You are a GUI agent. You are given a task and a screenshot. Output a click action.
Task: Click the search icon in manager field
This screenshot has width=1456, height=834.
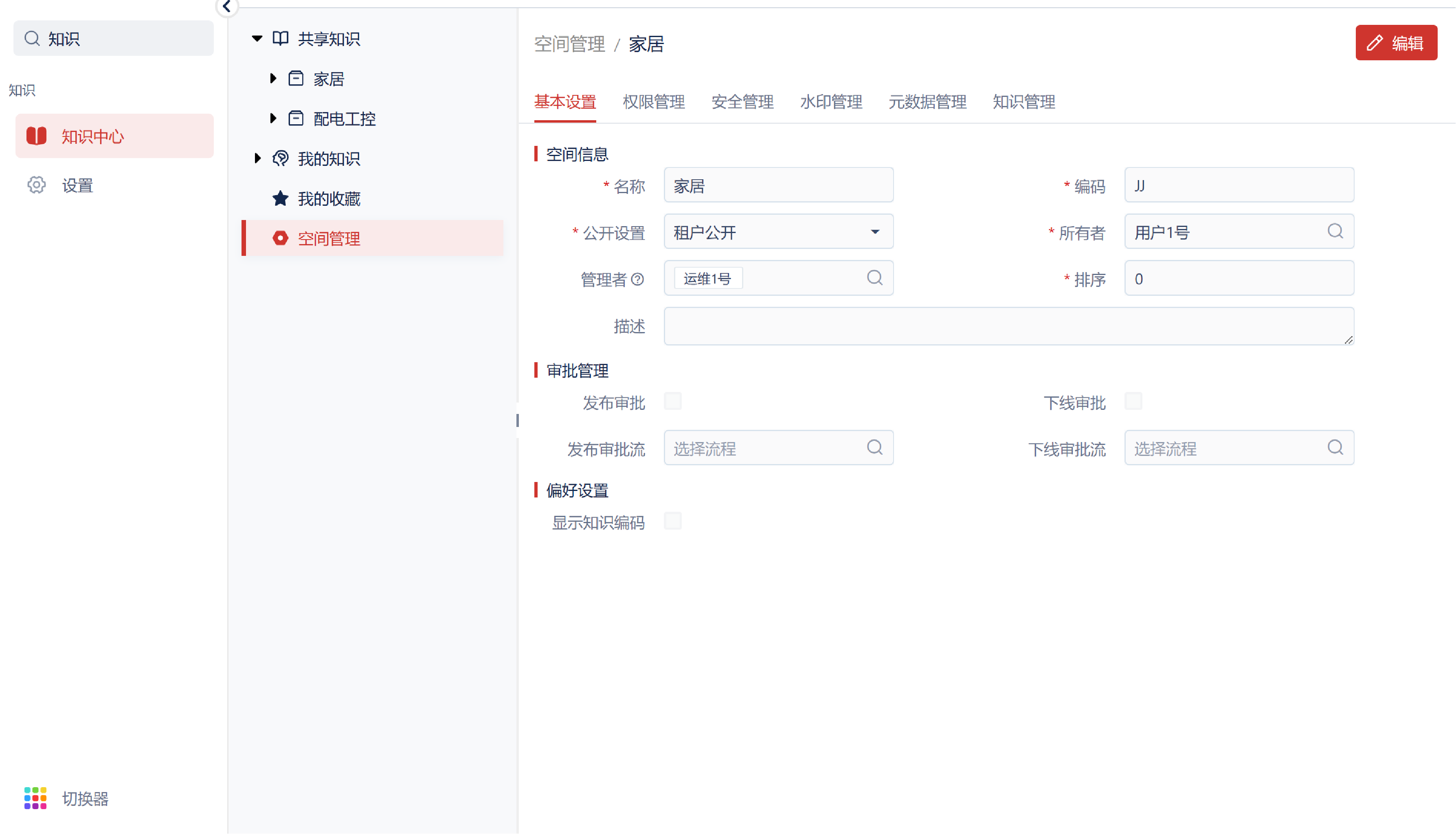point(874,278)
